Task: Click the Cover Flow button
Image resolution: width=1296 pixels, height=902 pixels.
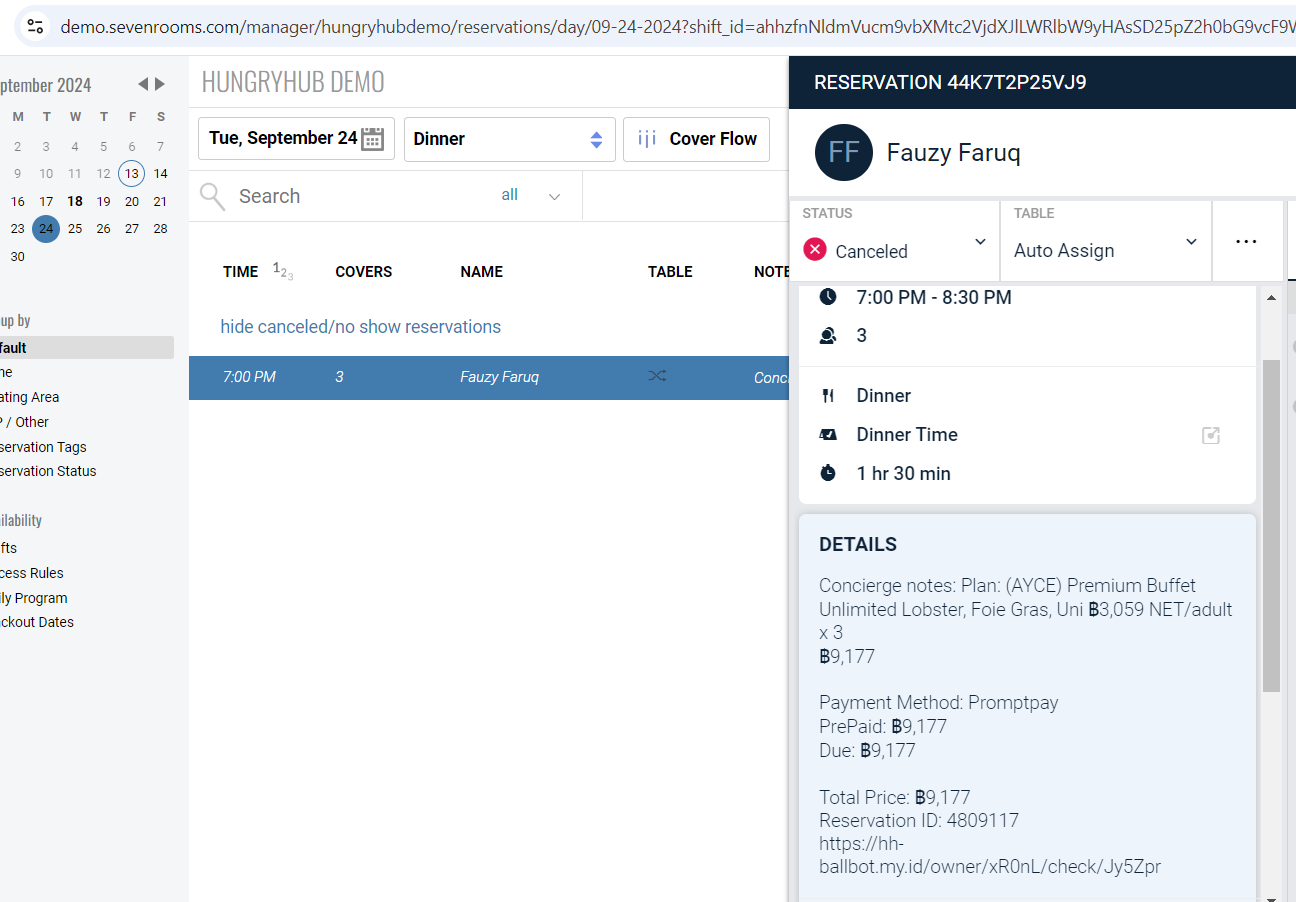Action: [x=696, y=139]
